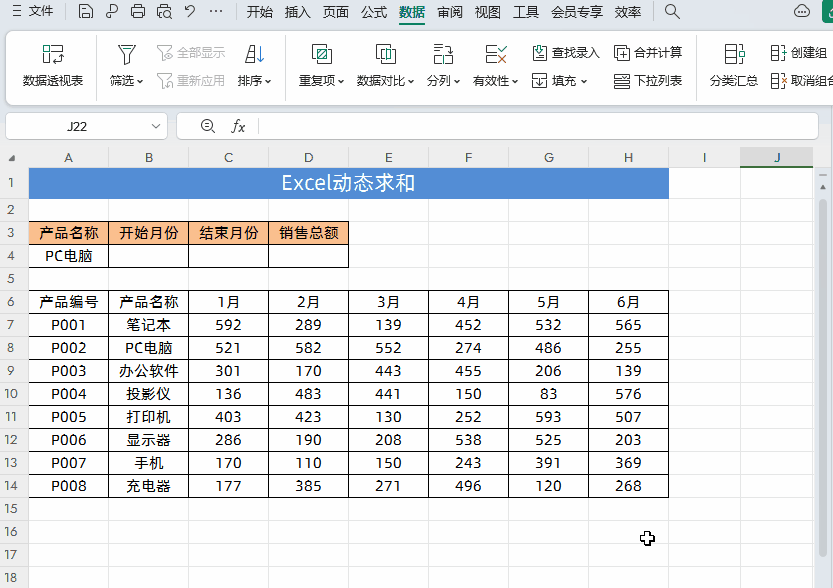Switch to the 开始 tab
Screen dimensions: 833x588
pyautogui.click(x=259, y=12)
